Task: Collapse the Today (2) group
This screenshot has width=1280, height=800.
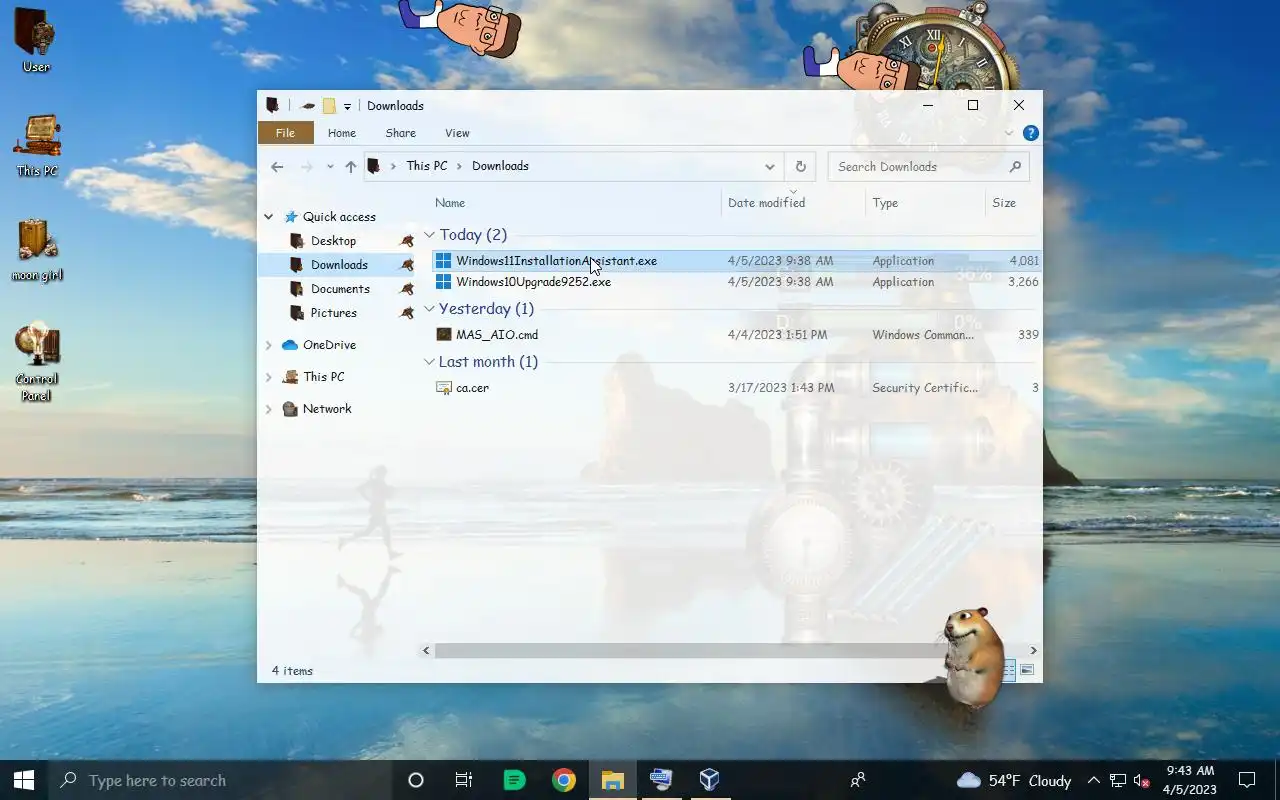Action: click(x=429, y=235)
